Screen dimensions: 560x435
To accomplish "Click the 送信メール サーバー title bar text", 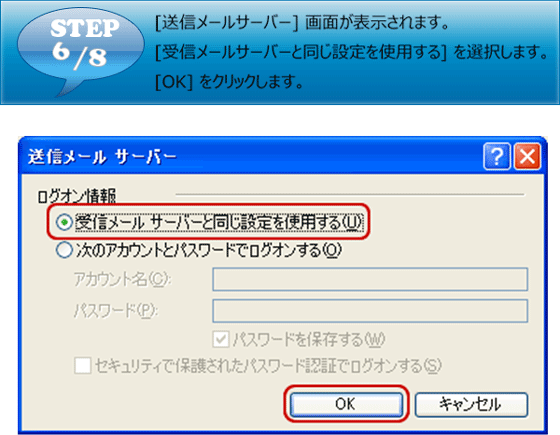I will click(x=102, y=157).
